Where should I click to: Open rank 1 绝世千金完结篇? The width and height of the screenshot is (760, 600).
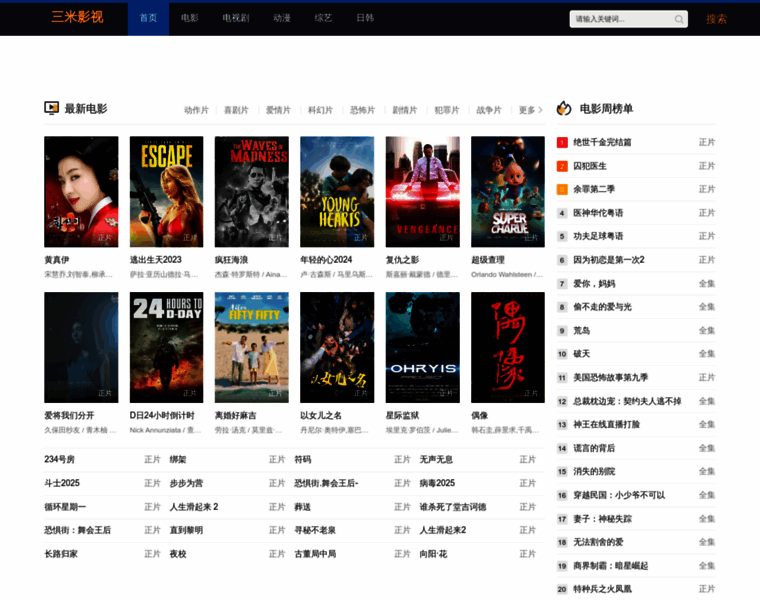tap(602, 142)
